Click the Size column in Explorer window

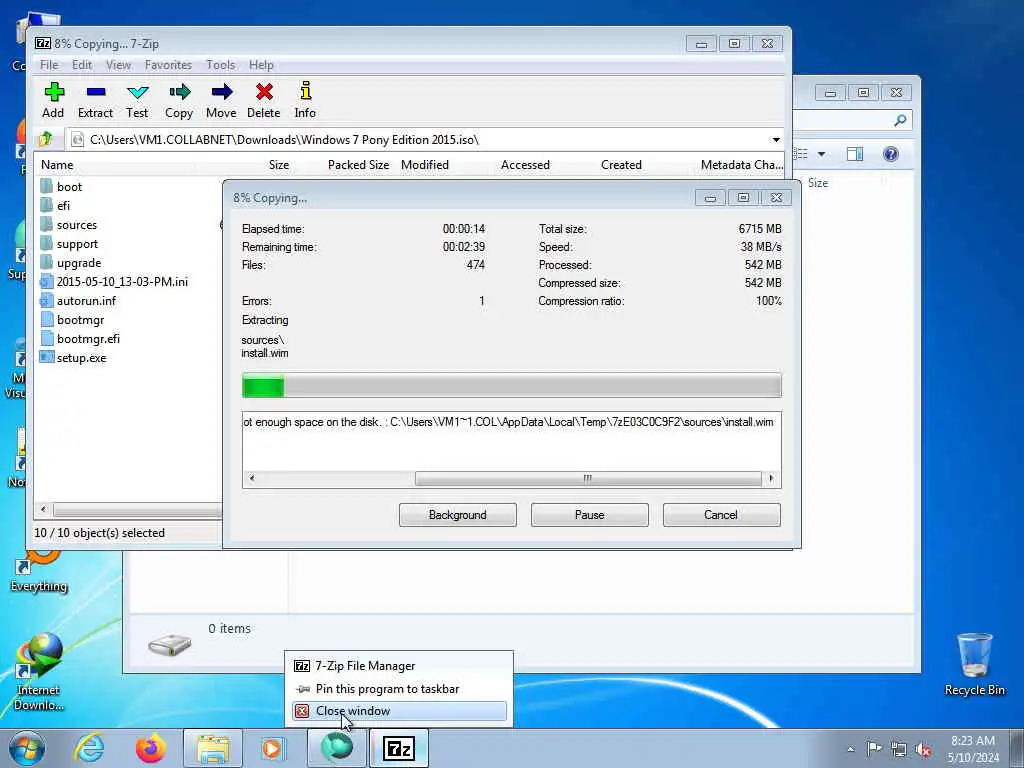pos(818,183)
